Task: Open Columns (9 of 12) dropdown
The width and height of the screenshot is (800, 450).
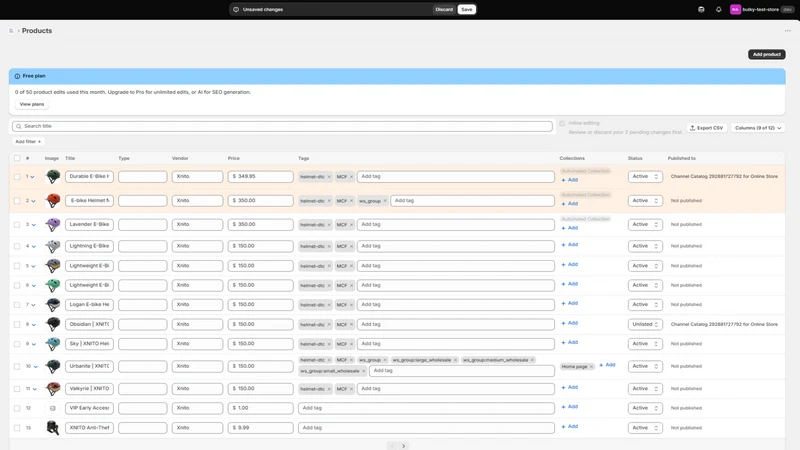Action: pos(758,128)
